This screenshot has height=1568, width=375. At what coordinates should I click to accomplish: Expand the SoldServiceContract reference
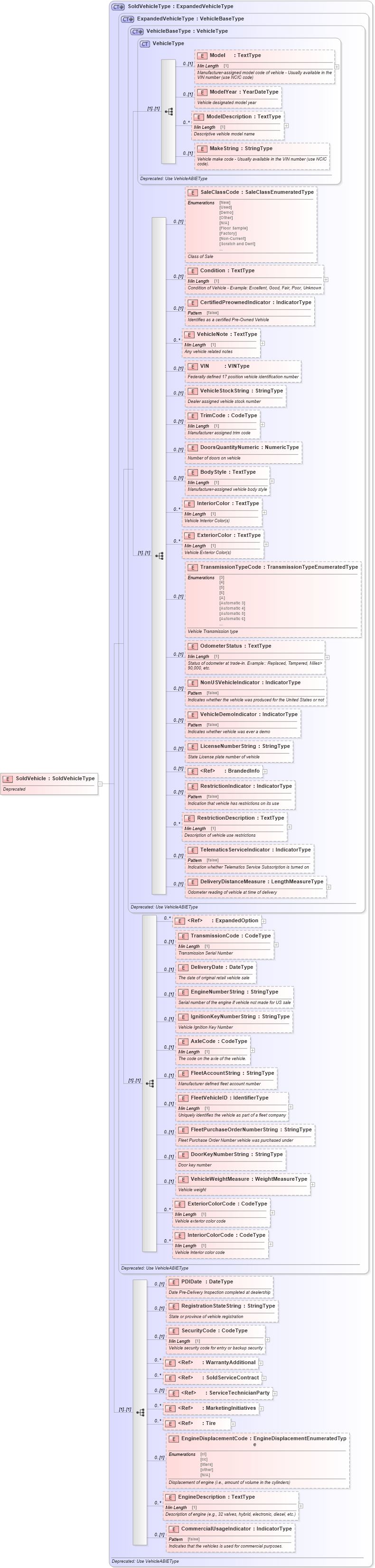[264, 1378]
